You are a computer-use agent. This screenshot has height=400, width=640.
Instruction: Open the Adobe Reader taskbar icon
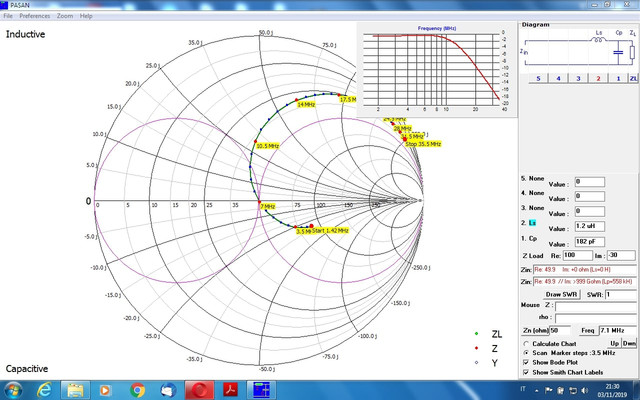tap(230, 390)
